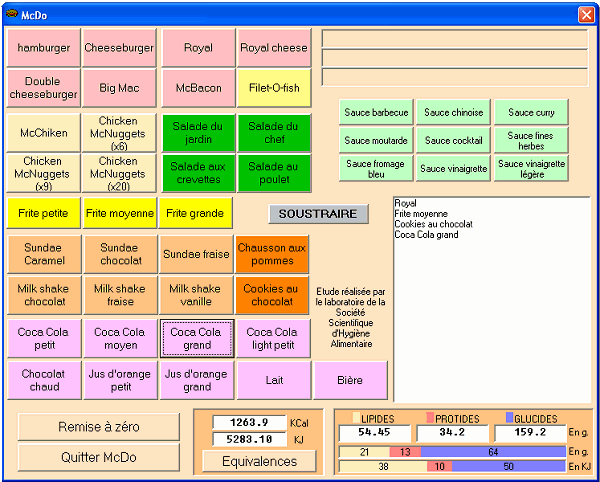Click the McDo title bar icon
Image resolution: width=600 pixels, height=482 pixels.
point(12,15)
